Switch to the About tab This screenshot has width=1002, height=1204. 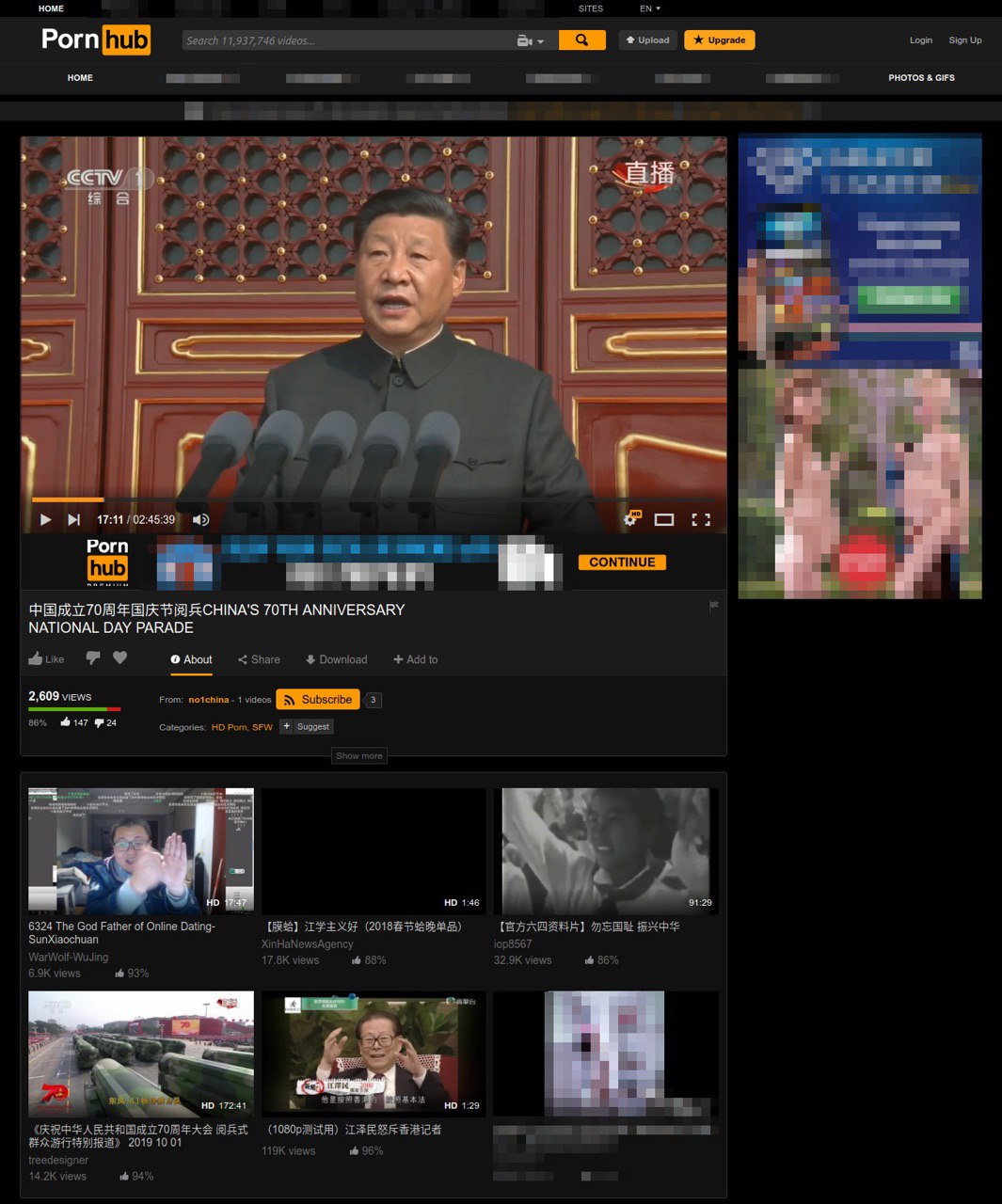(x=191, y=659)
